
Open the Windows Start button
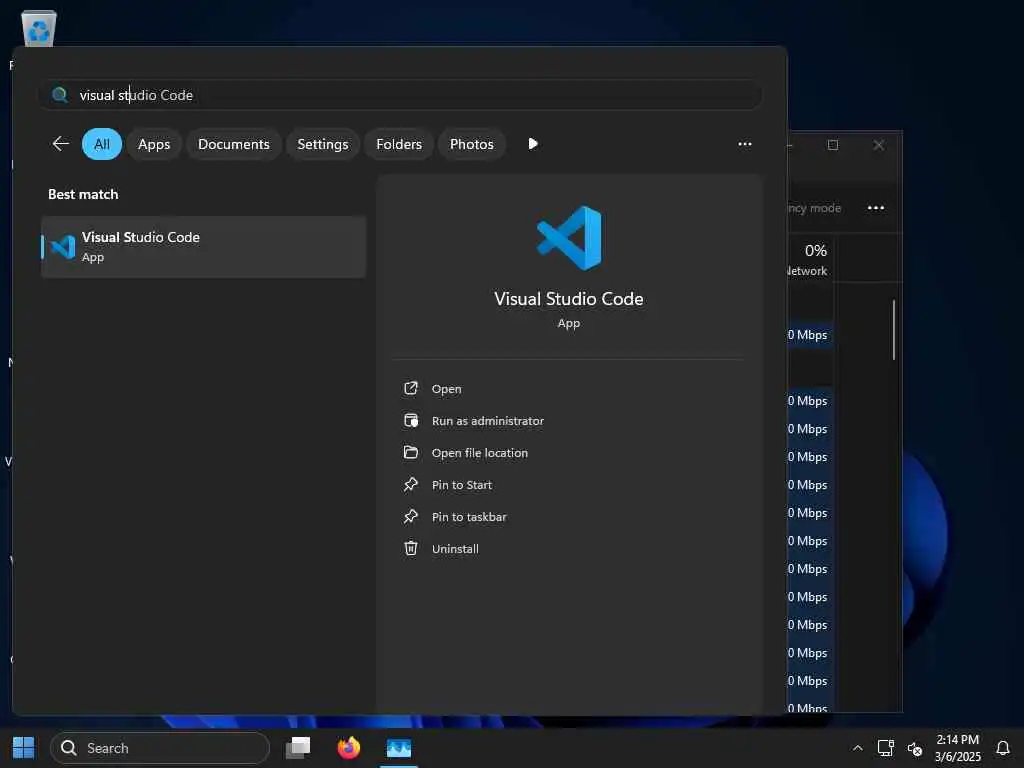(24, 748)
